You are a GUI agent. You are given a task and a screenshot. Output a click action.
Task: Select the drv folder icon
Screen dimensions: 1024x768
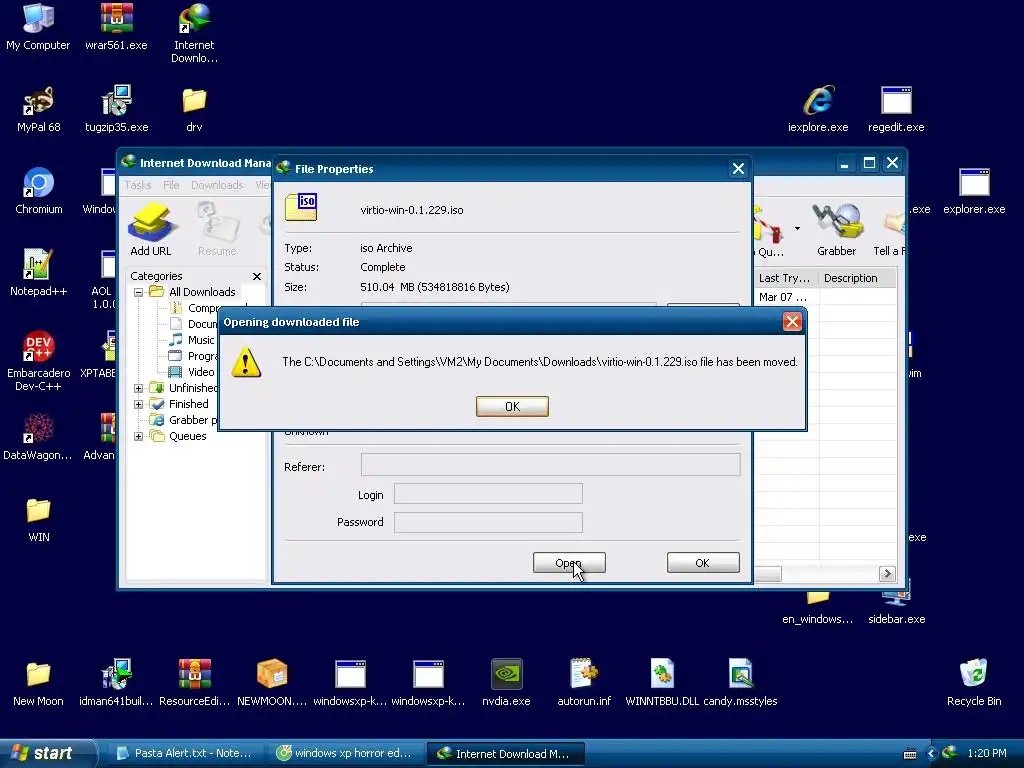click(x=194, y=109)
